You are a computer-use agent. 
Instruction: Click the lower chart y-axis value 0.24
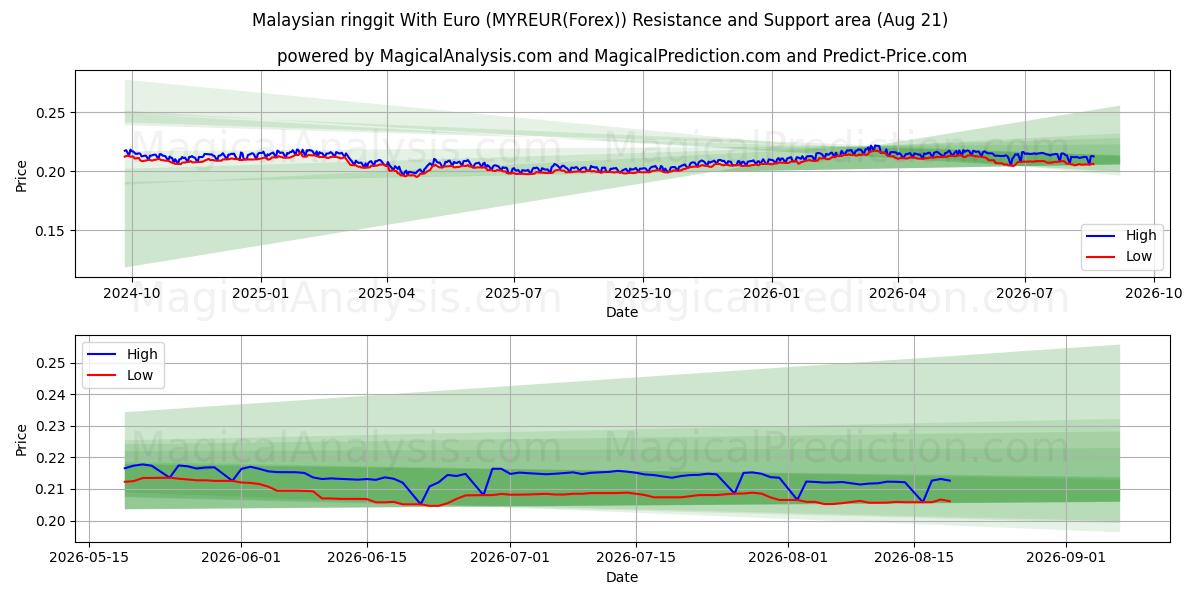52,395
